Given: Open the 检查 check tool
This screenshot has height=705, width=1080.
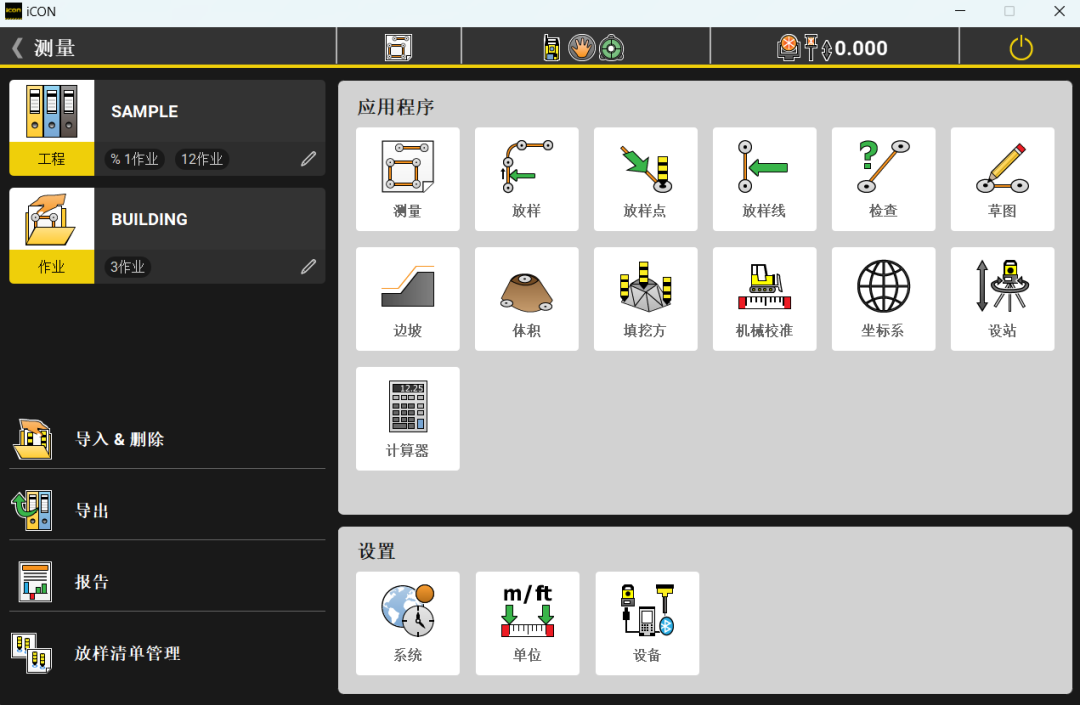Looking at the screenshot, I should point(884,179).
